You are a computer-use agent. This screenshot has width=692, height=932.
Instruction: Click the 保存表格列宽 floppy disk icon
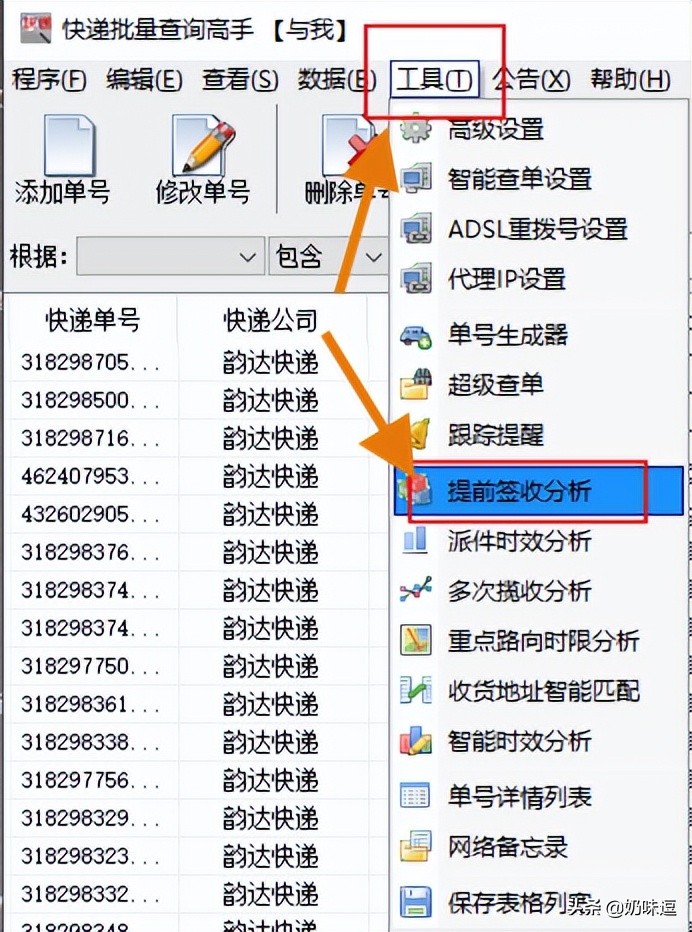click(416, 902)
